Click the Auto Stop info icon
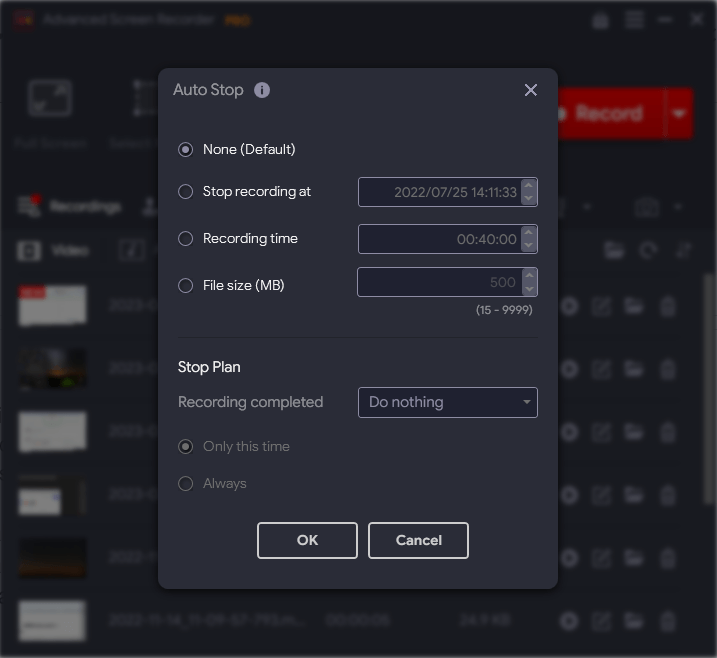Image resolution: width=717 pixels, height=658 pixels. 262,90
